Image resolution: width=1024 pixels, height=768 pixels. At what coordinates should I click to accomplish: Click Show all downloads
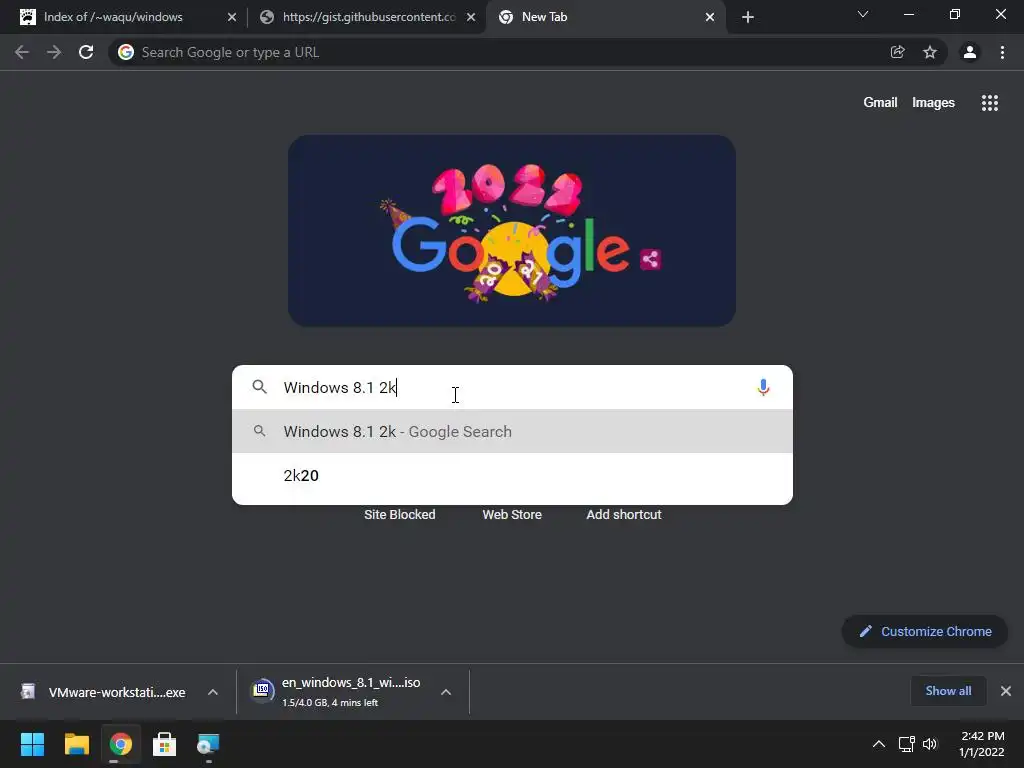[948, 691]
